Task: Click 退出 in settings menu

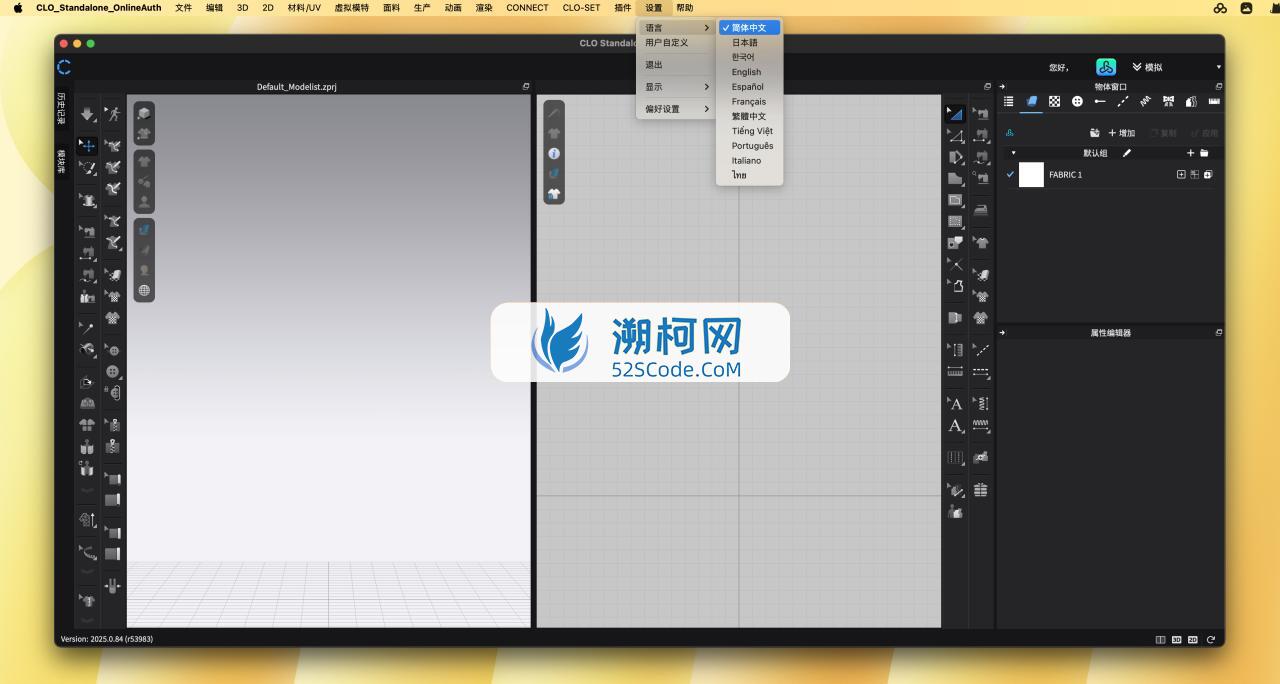Action: (654, 65)
